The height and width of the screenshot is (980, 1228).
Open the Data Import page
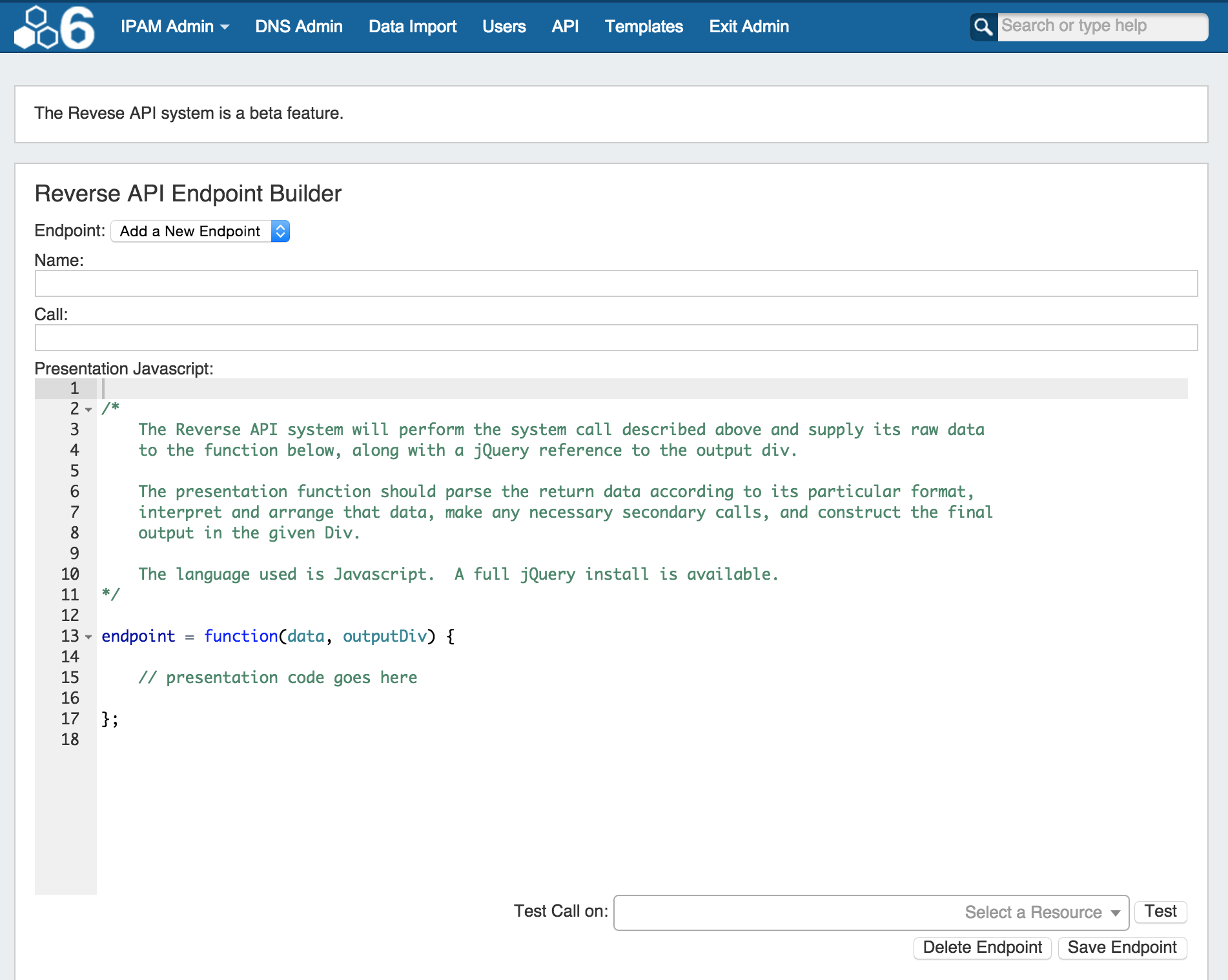point(412,26)
